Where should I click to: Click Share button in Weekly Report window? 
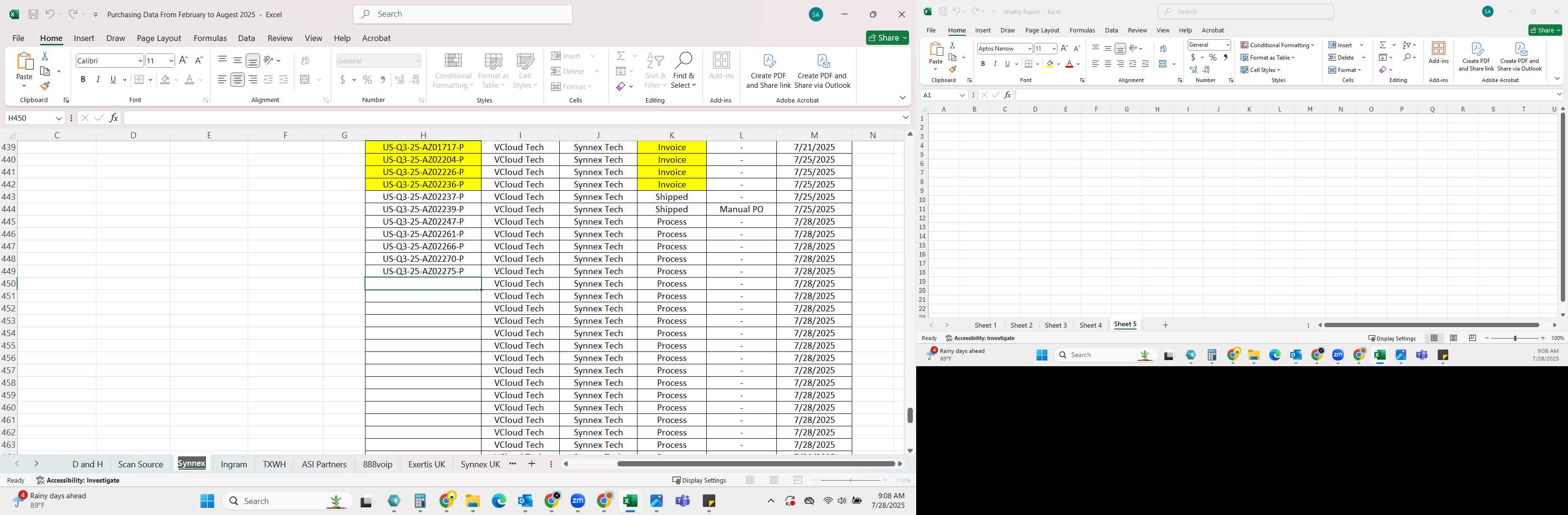1545,30
